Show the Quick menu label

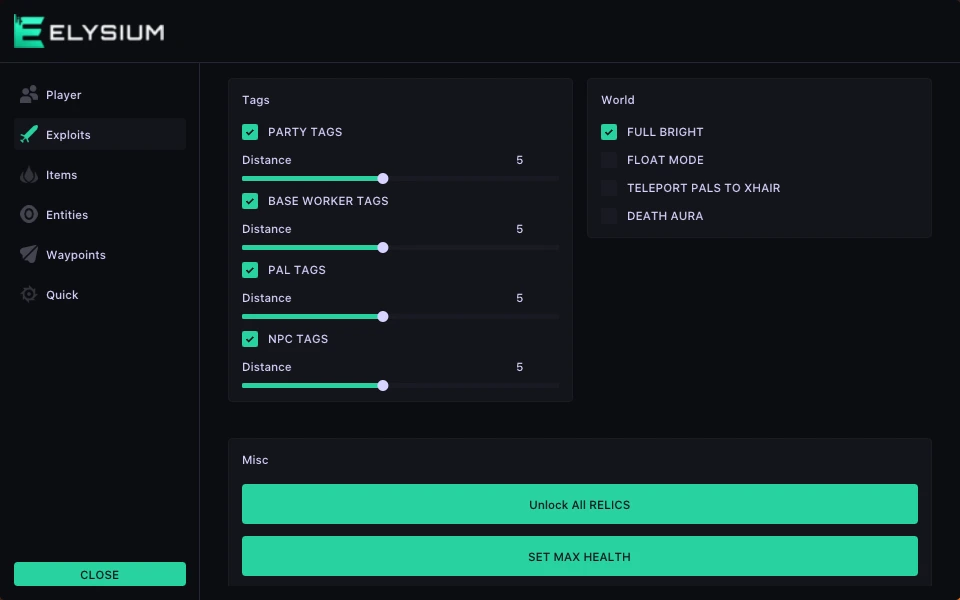pyautogui.click(x=62, y=295)
